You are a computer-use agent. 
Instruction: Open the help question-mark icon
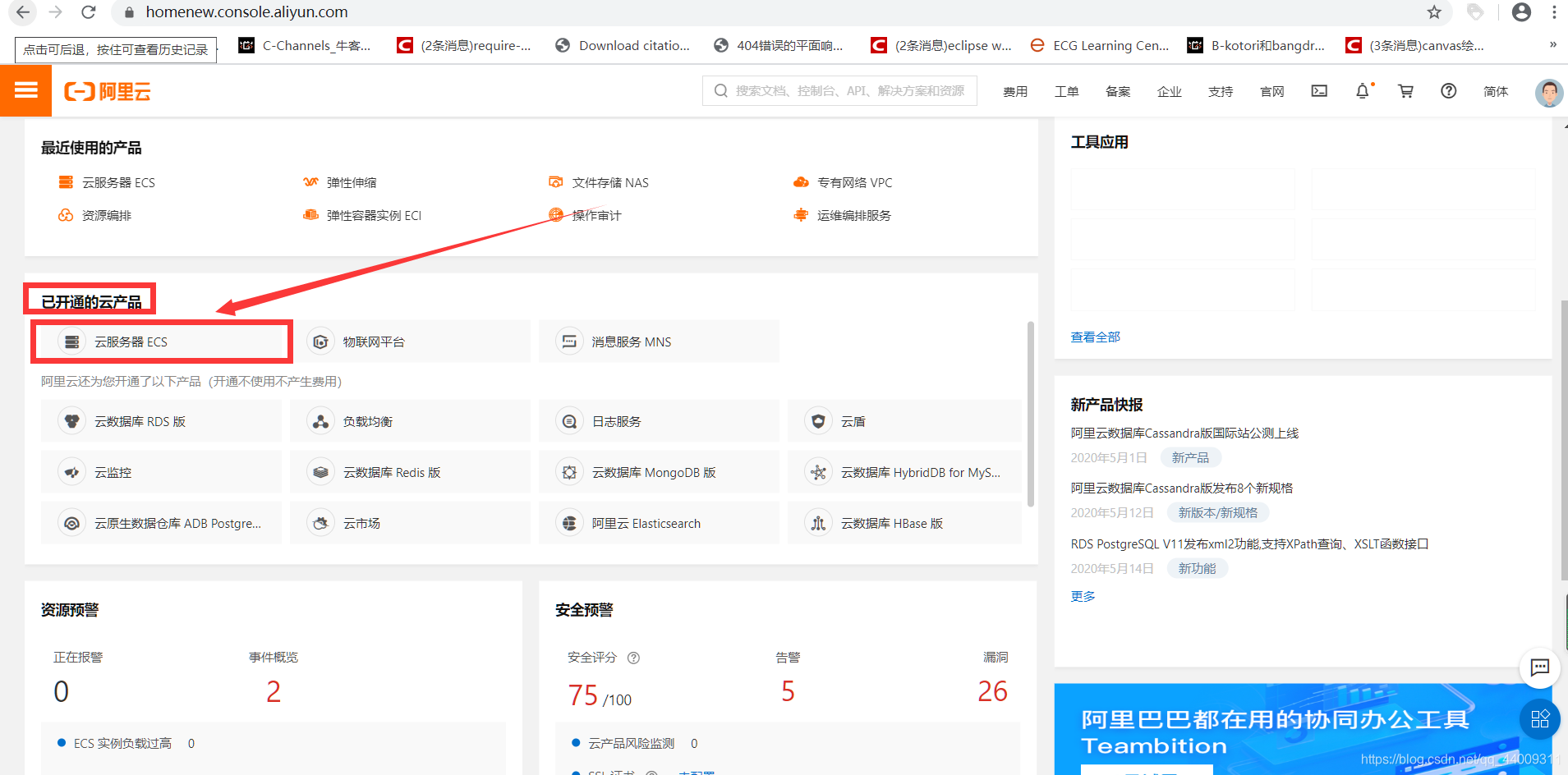click(1449, 91)
